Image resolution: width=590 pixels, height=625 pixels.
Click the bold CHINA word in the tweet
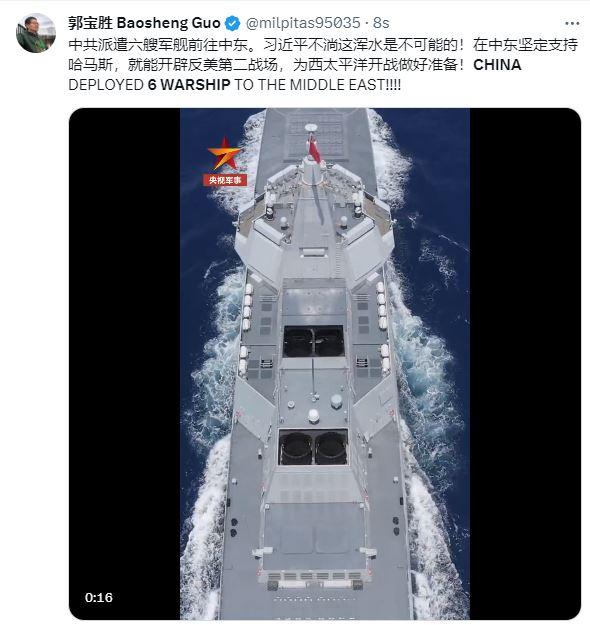point(497,65)
